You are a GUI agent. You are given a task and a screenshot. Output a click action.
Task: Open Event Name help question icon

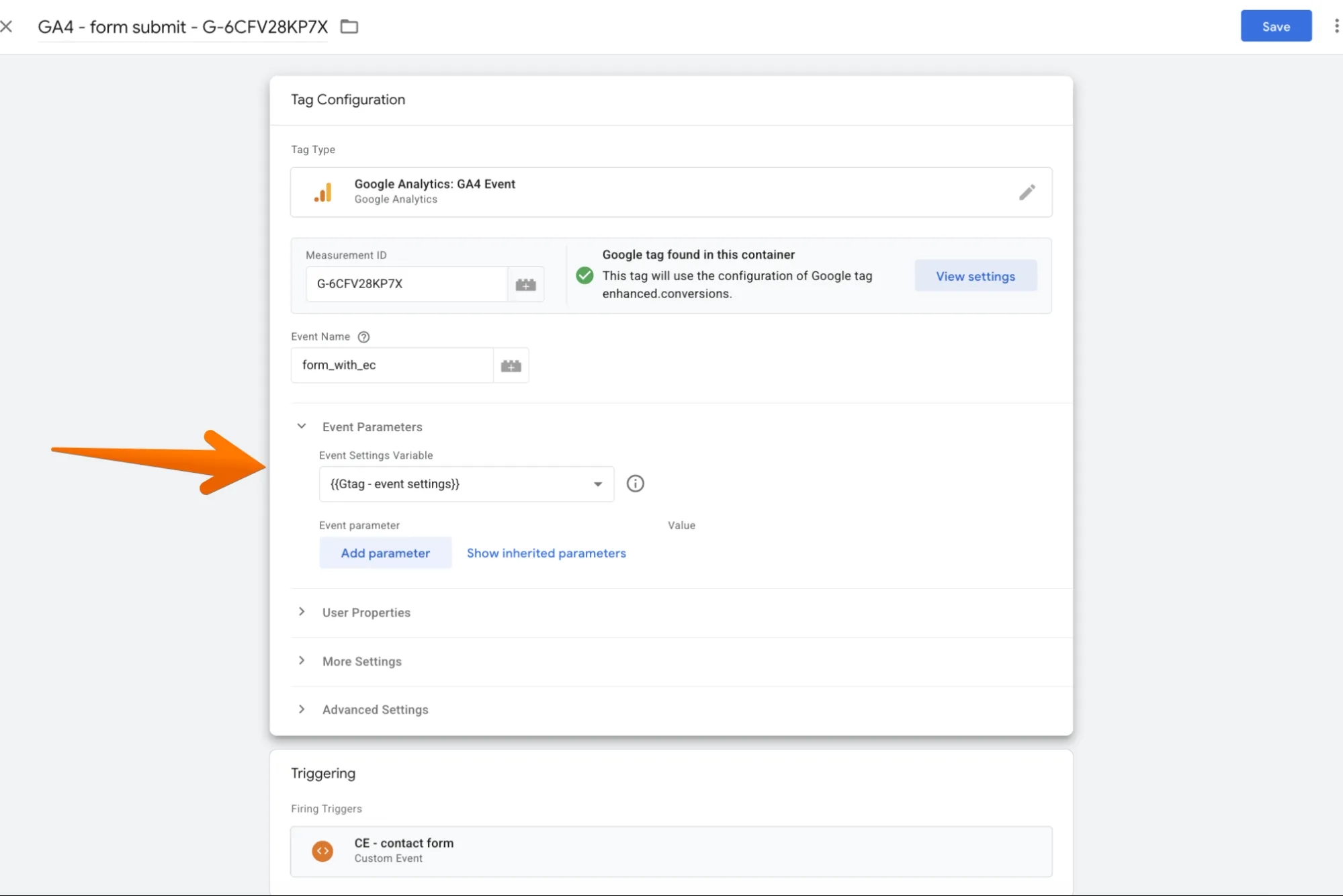pos(363,337)
